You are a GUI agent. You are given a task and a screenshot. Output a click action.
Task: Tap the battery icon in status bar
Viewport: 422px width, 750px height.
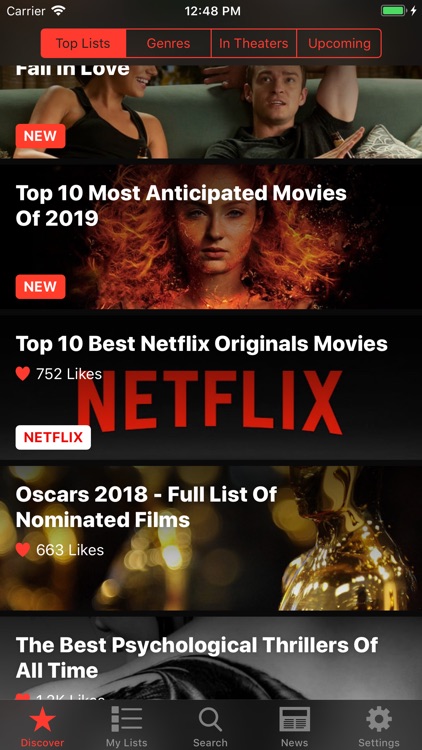point(394,11)
